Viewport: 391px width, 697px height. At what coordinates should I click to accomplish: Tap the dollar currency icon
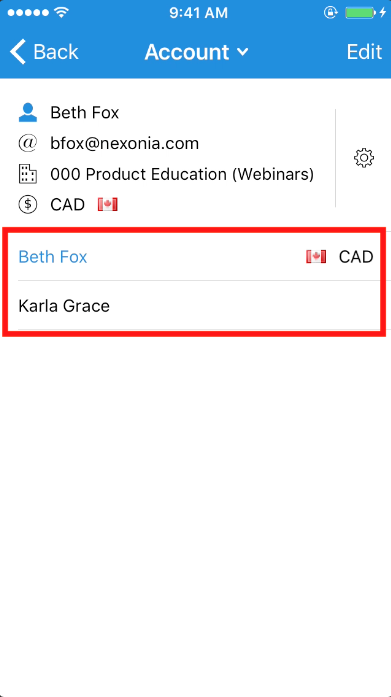point(28,204)
